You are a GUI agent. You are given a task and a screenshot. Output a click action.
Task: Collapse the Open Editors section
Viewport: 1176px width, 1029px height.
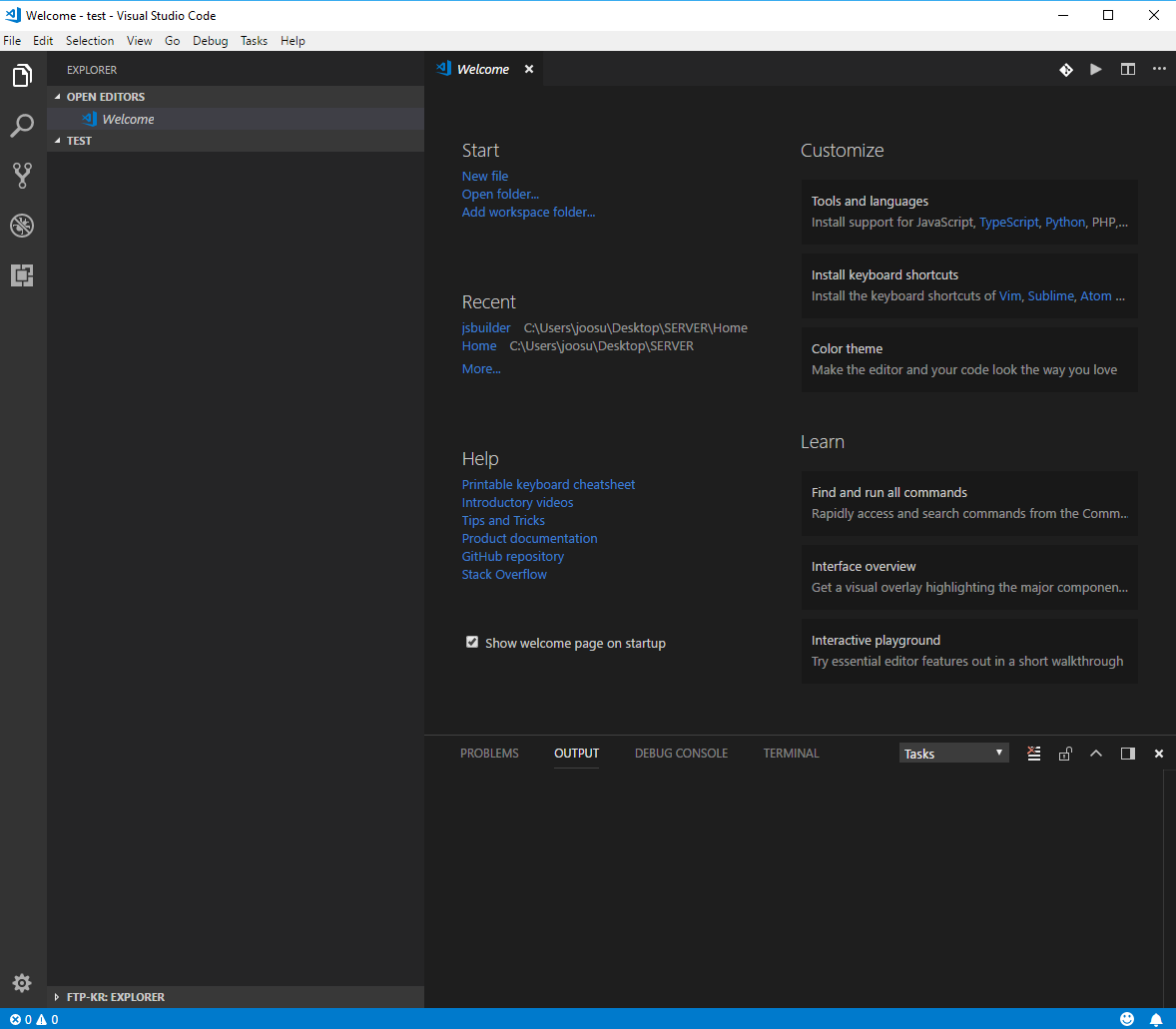[x=105, y=97]
